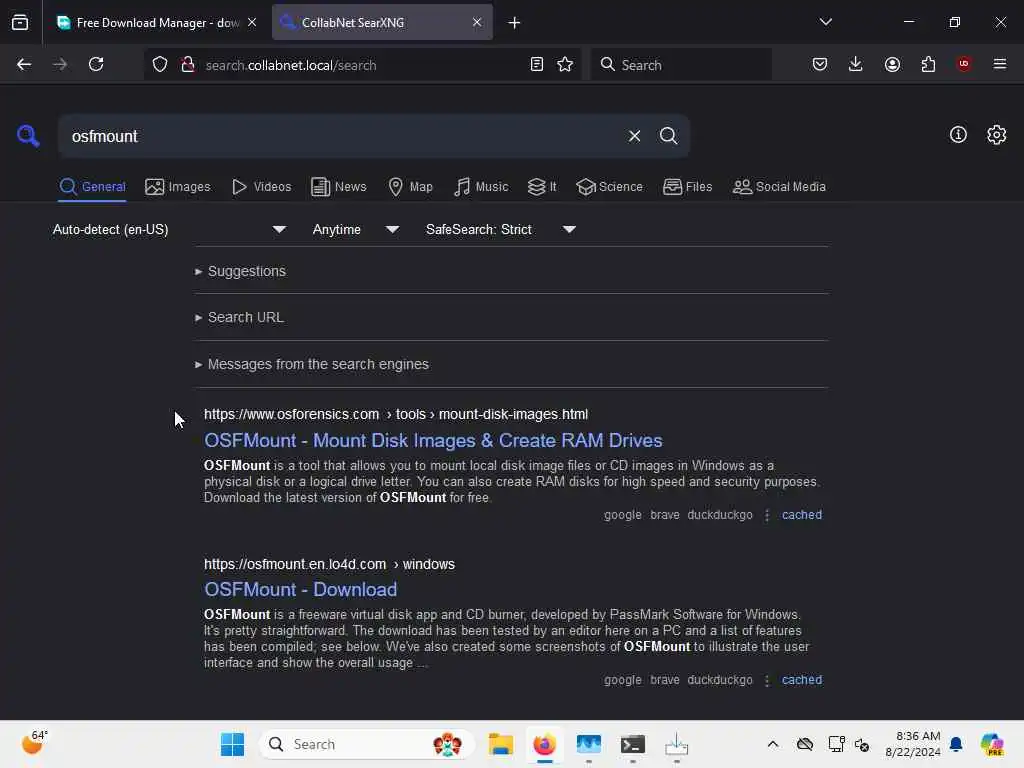
Task: Open notifications bell icon
Action: pos(956,744)
